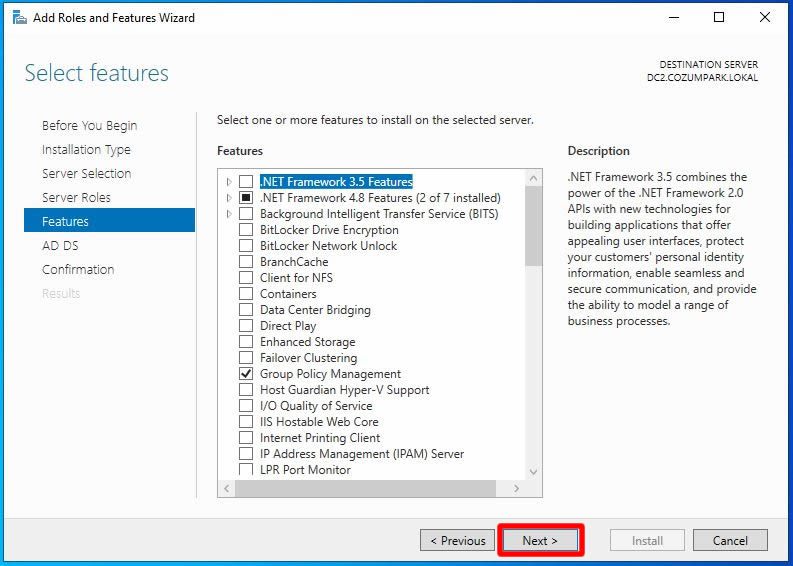Jump to the Confirmation step

[78, 269]
